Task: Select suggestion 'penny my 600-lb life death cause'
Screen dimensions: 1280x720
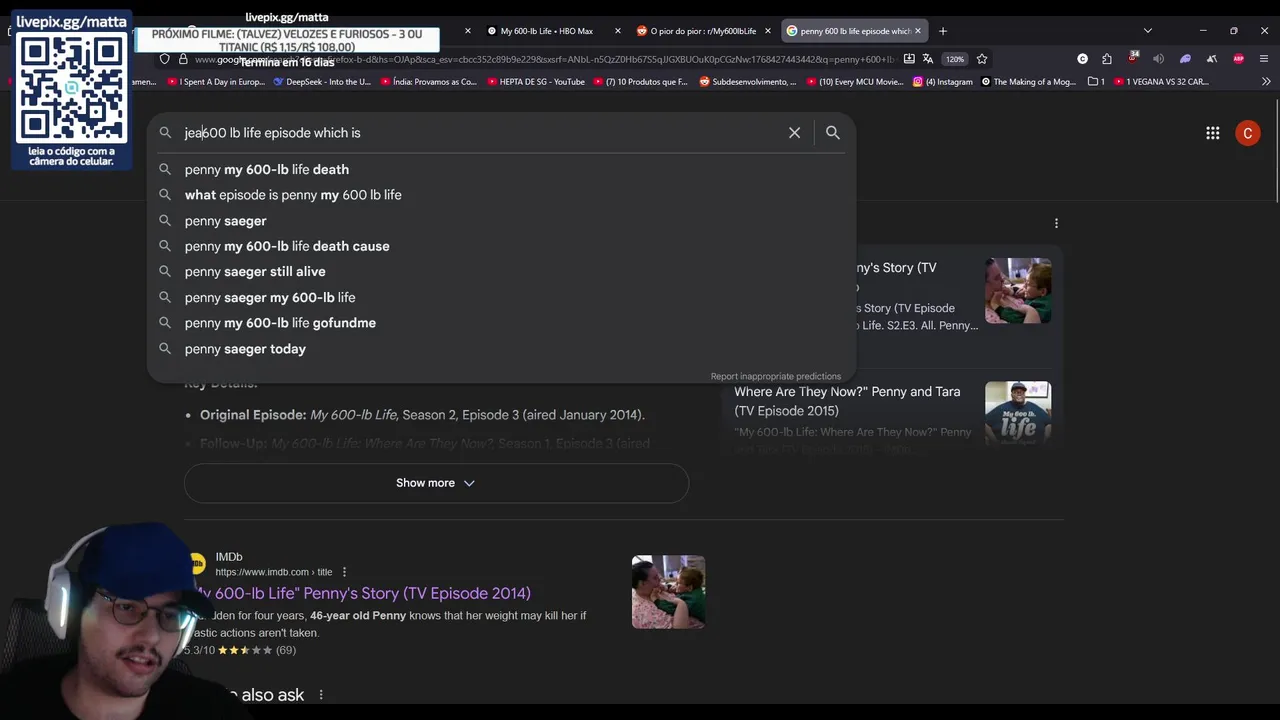Action: point(501,246)
